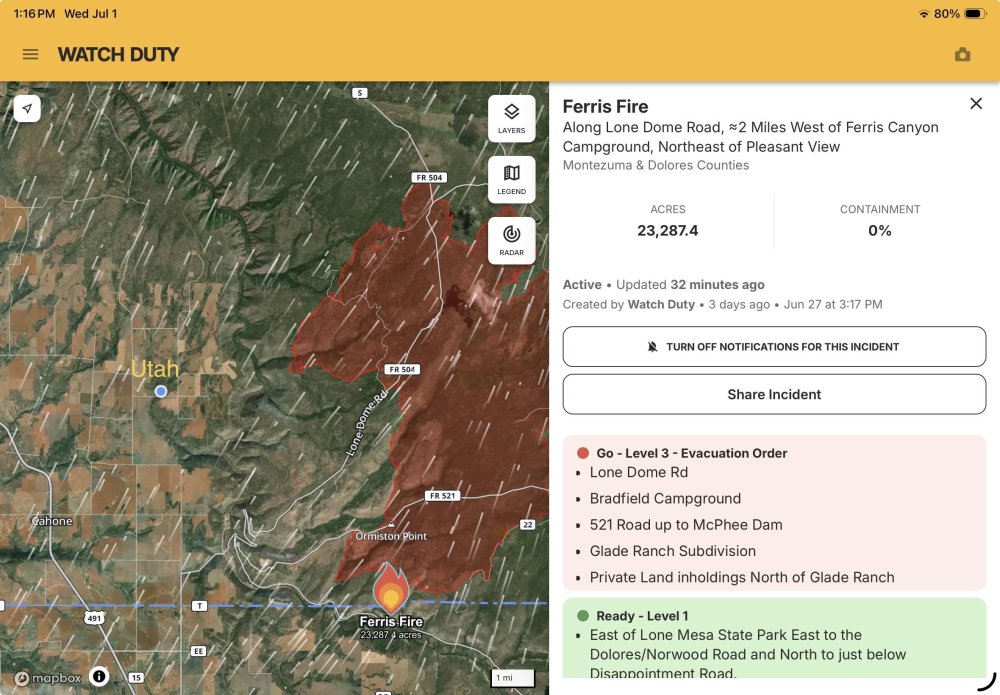The image size is (1000, 695).
Task: Tap the road T marker
Action: pyautogui.click(x=200, y=606)
